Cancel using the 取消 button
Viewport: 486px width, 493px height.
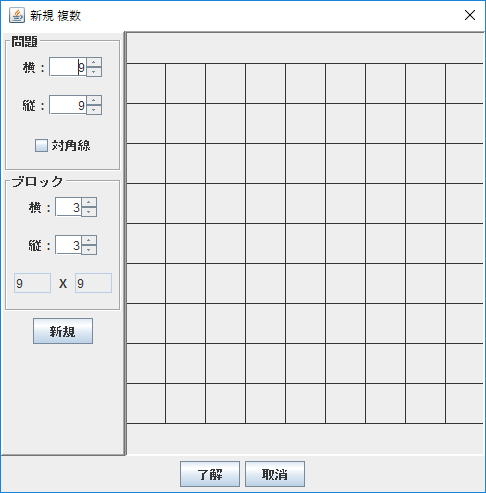coord(275,474)
